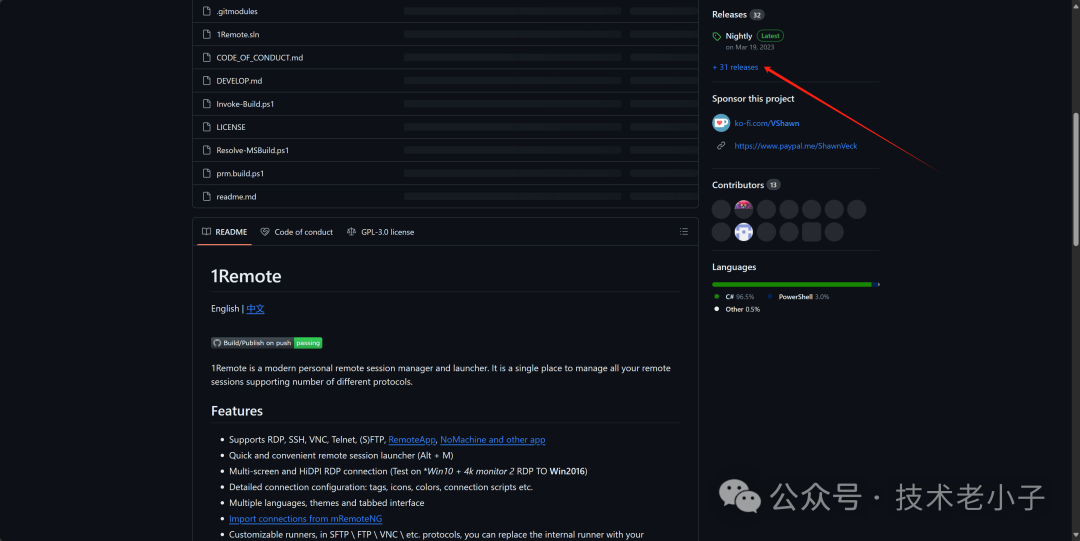This screenshot has width=1080, height=541.
Task: Click file icon beside Invoke-Build.ps1
Action: tap(207, 104)
